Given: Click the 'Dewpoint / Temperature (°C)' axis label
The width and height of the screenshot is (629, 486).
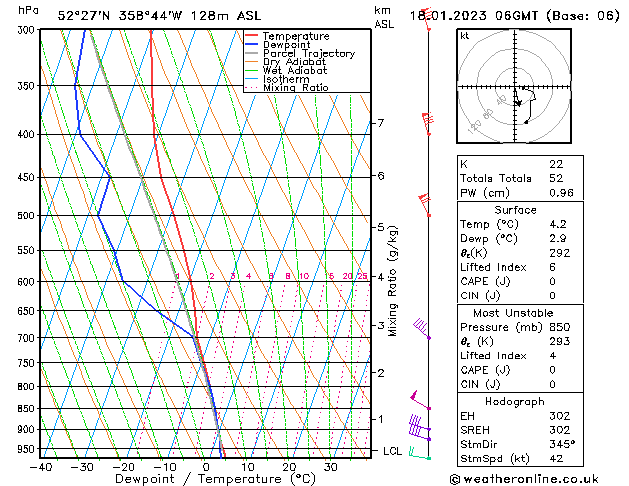Looking at the screenshot, I should coord(215,479).
